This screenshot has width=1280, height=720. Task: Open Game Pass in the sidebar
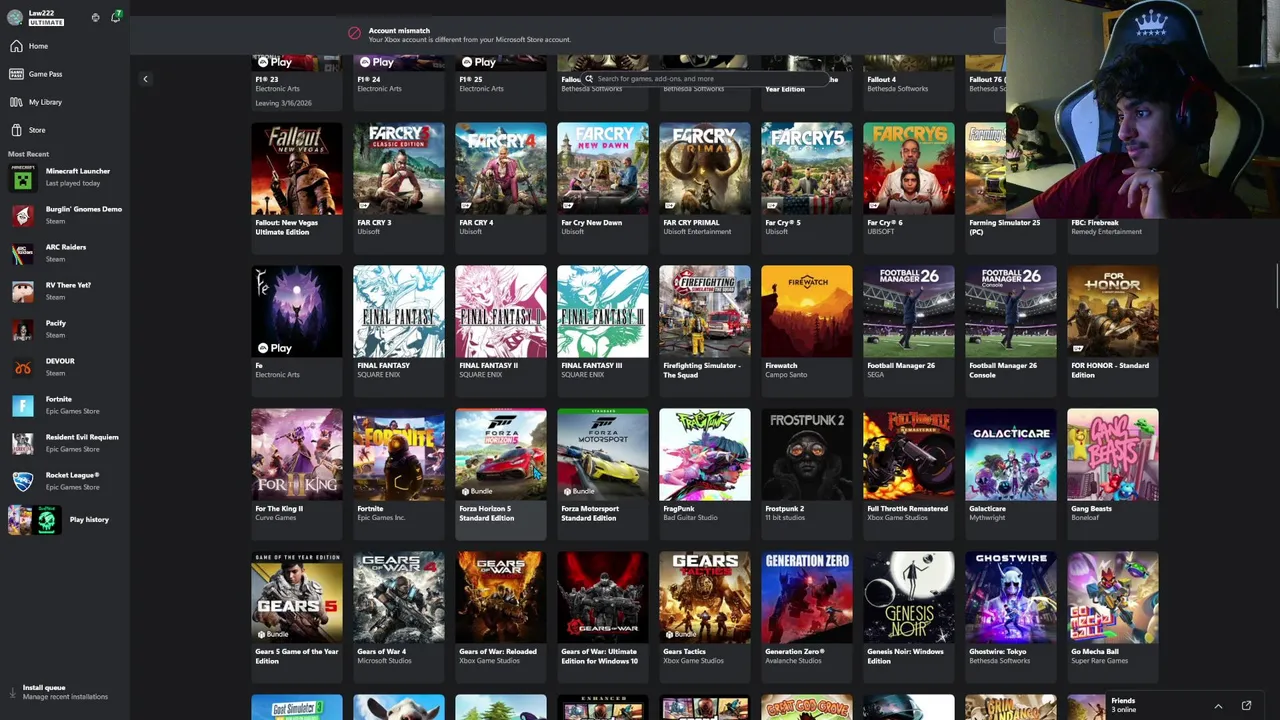coord(64,74)
